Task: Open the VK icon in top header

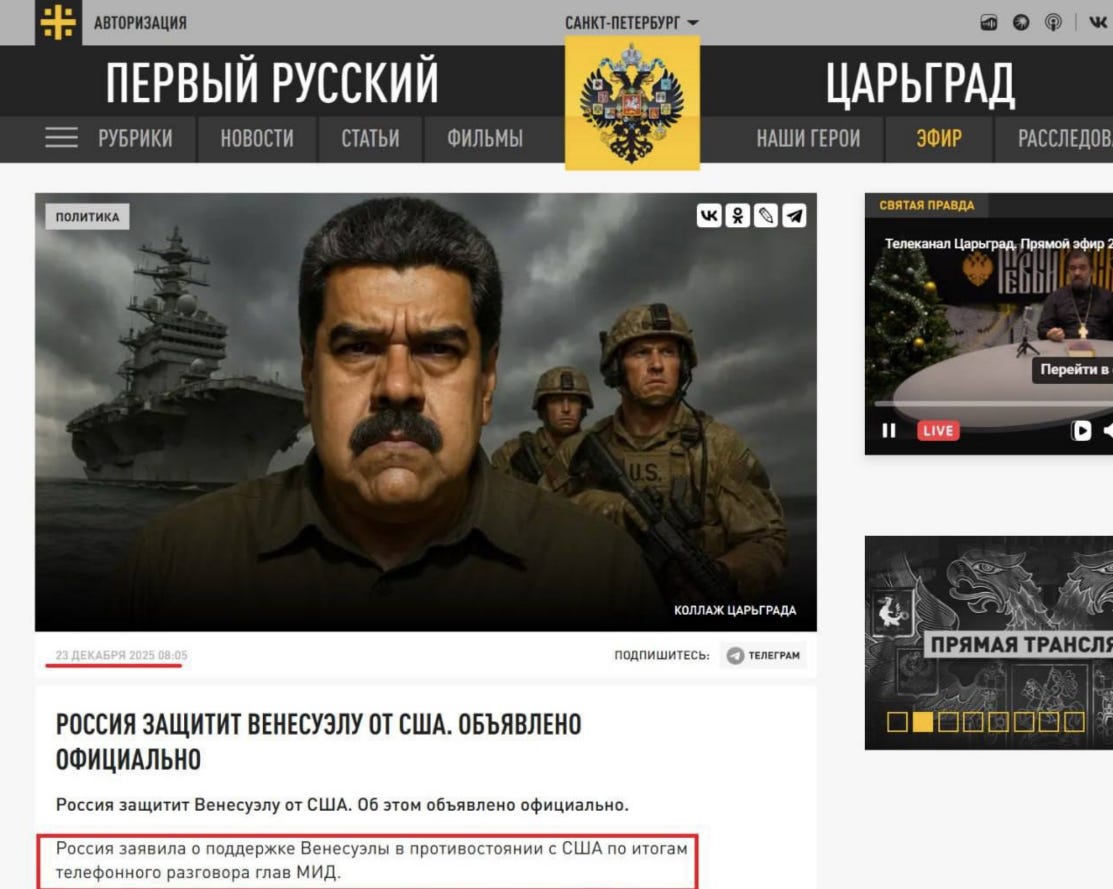Action: pyautogui.click(x=1099, y=23)
